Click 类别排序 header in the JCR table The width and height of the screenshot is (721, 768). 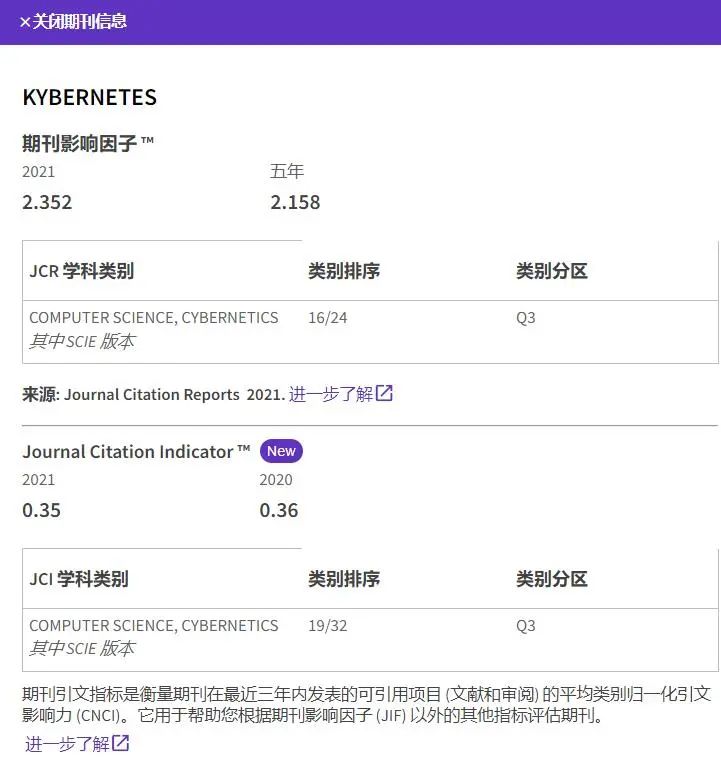coord(344,270)
